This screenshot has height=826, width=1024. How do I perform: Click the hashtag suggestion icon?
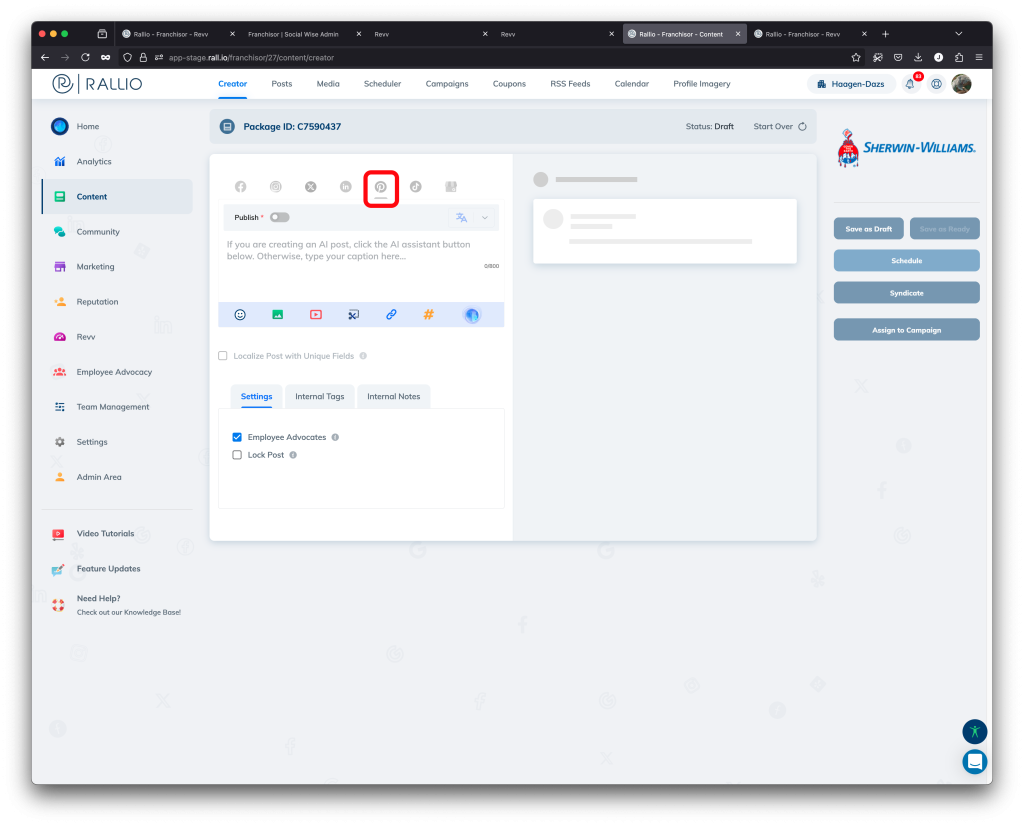(x=428, y=314)
